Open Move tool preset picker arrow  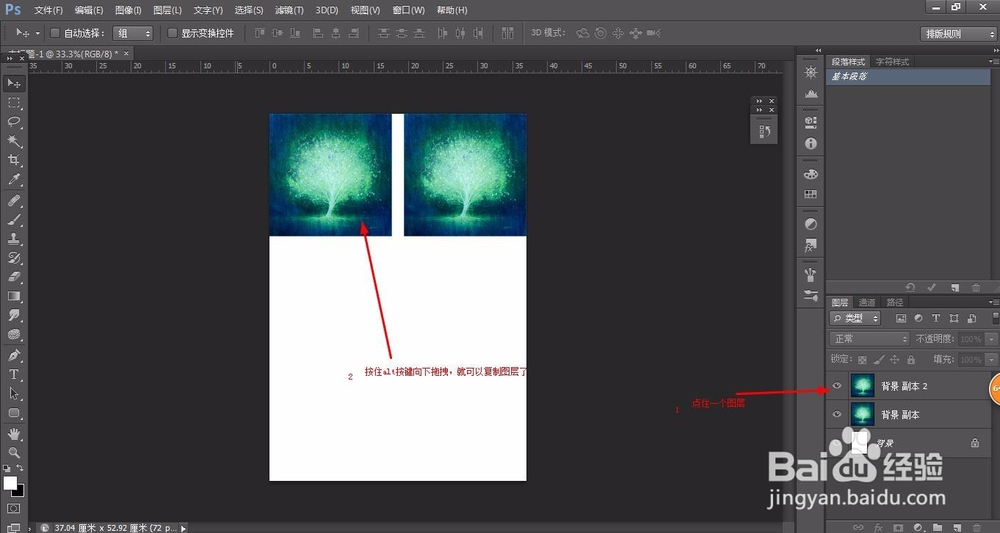pyautogui.click(x=38, y=33)
